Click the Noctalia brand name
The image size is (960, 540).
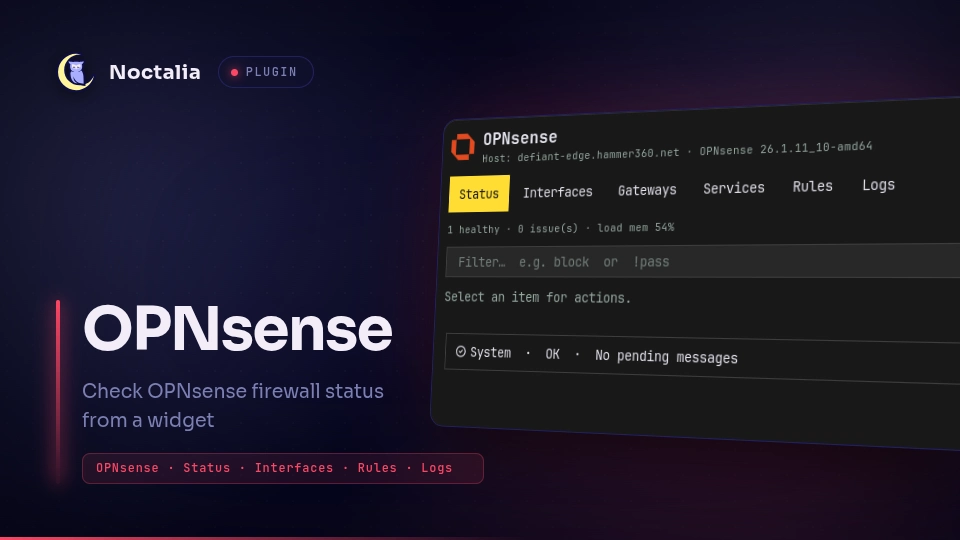[x=155, y=72]
